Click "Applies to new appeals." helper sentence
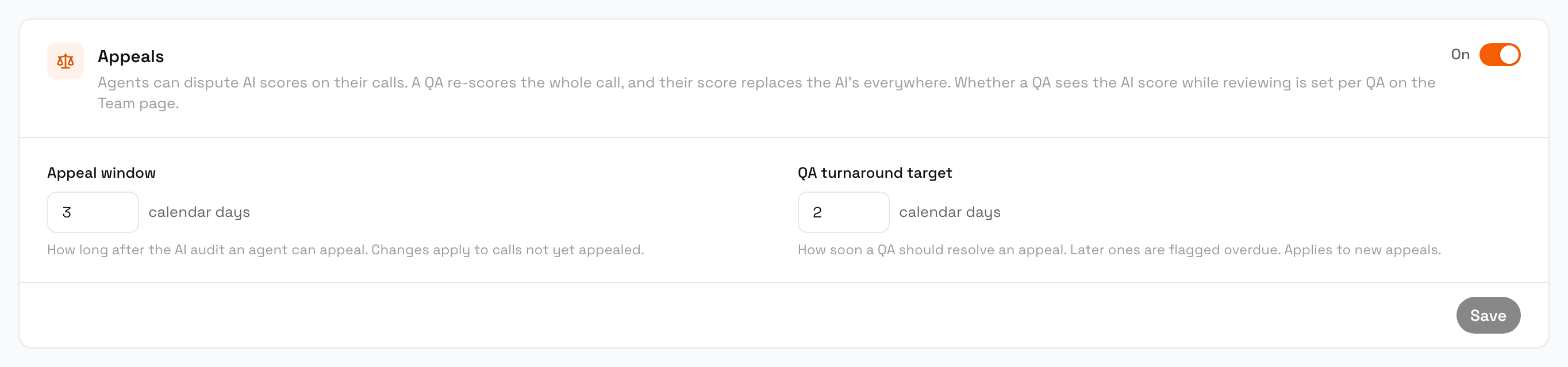 [1362, 250]
